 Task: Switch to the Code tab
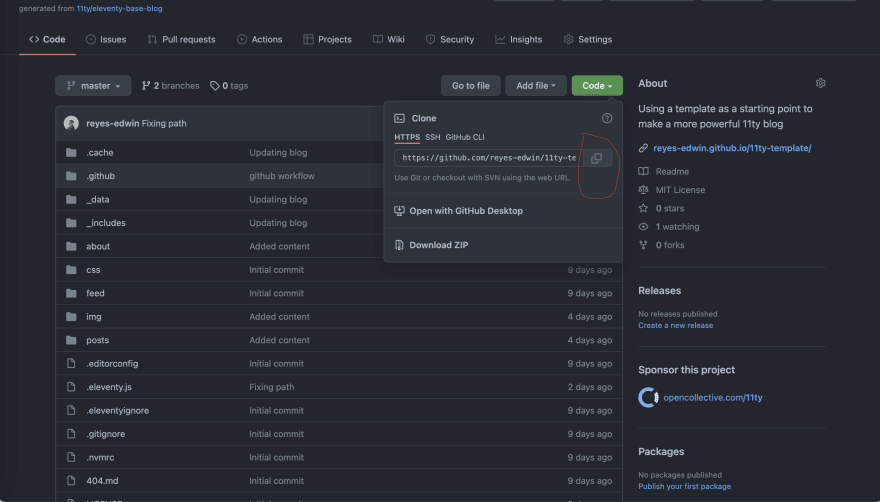(x=47, y=39)
